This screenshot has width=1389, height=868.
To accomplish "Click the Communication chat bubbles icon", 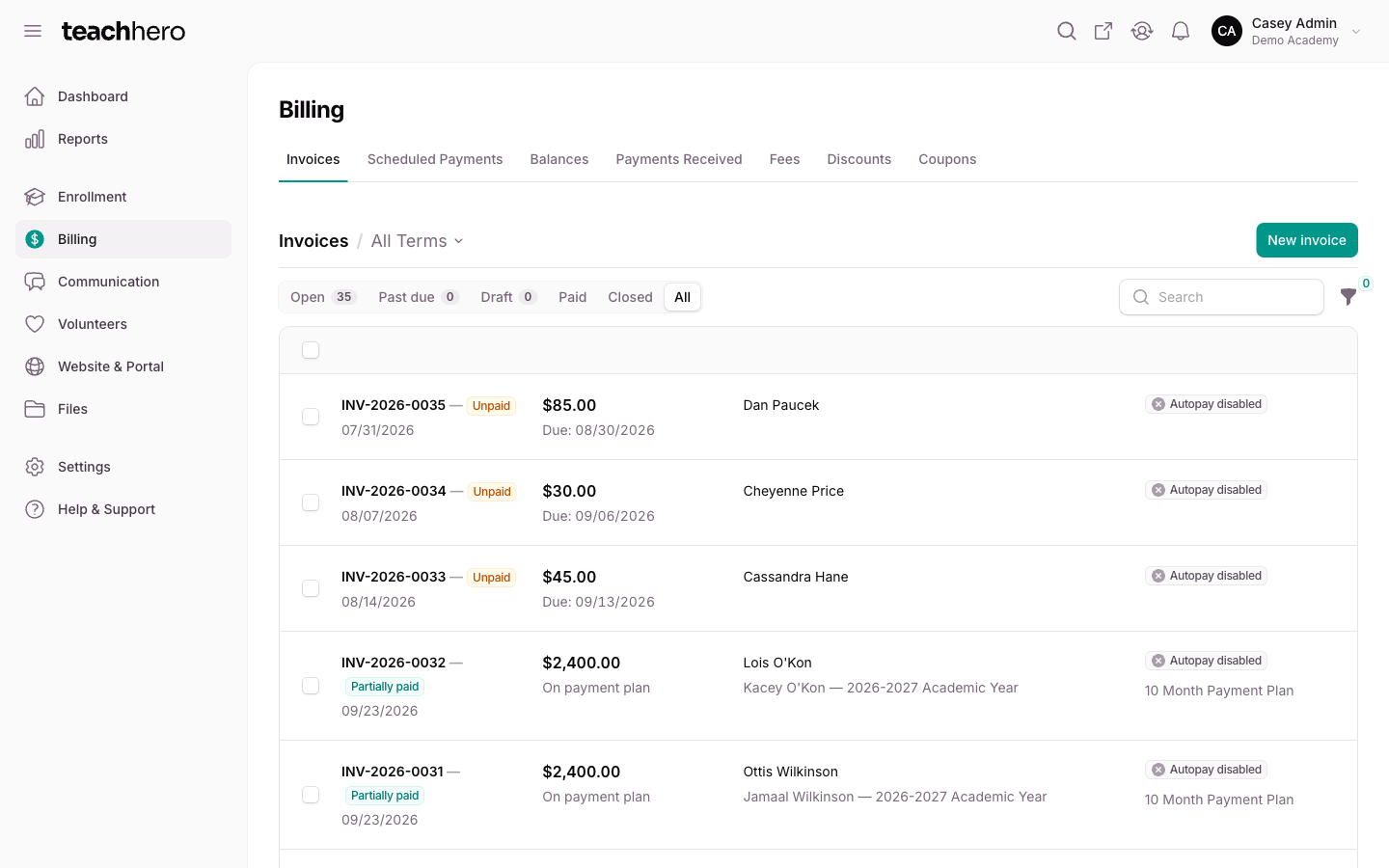I will (35, 282).
